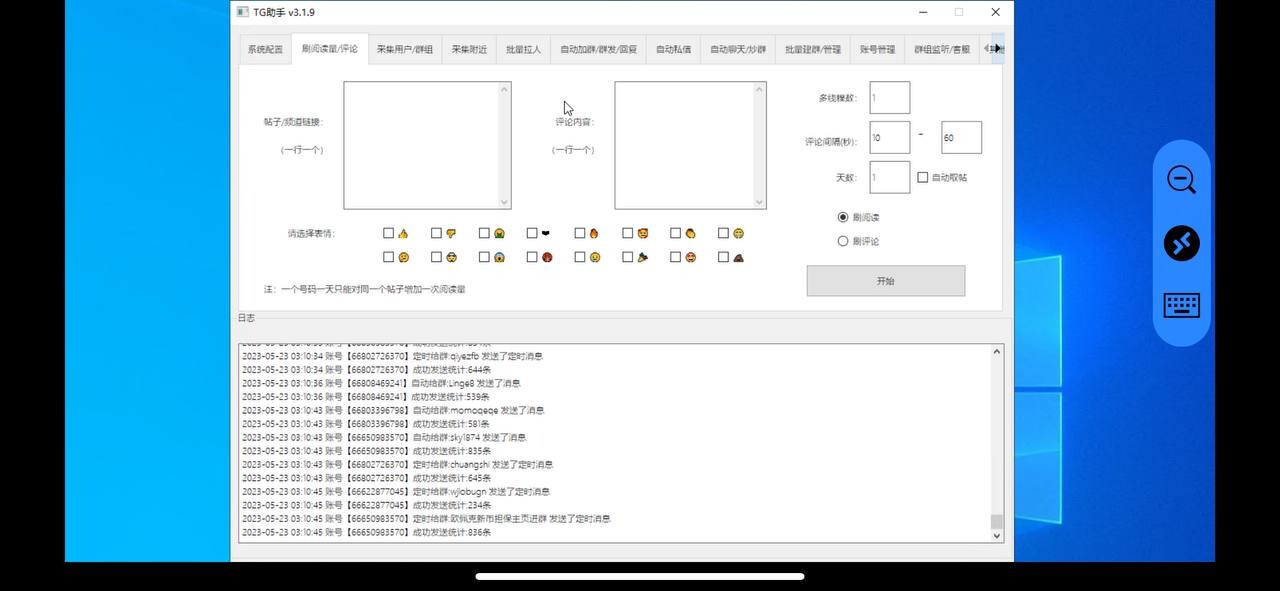Click the poop emoji icon
Screen dimensions: 1280x591
[x=740, y=257]
